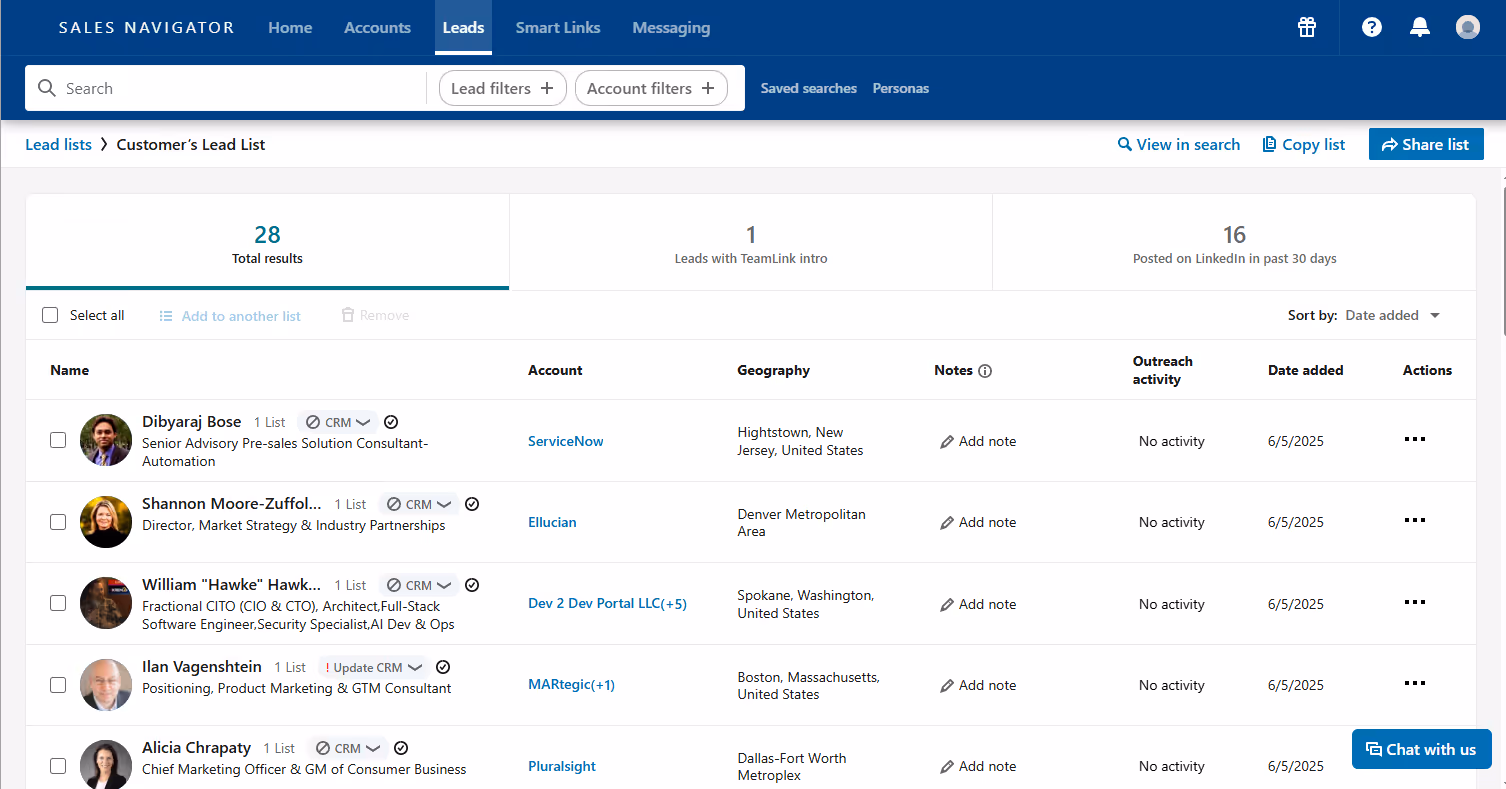Open the actions ellipsis for Shannon Moore-Zuffol

[1414, 520]
